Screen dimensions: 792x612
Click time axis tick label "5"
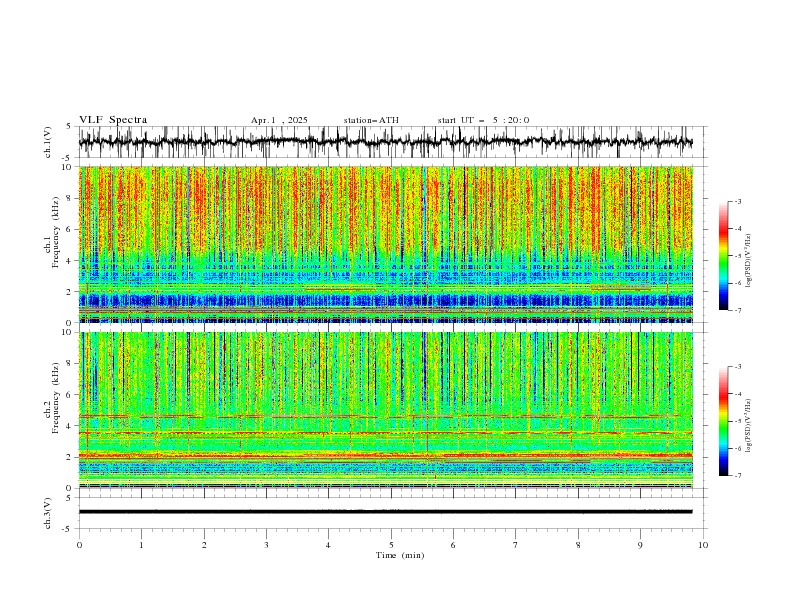[391, 545]
